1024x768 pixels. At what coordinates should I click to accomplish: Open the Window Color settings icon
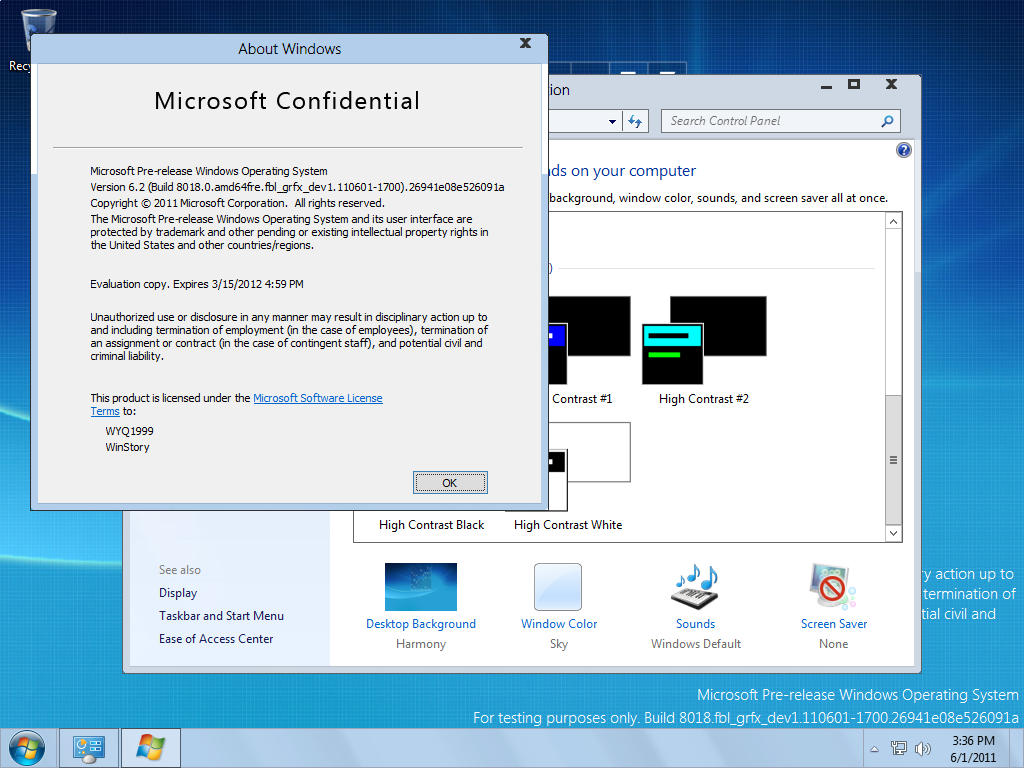558,587
